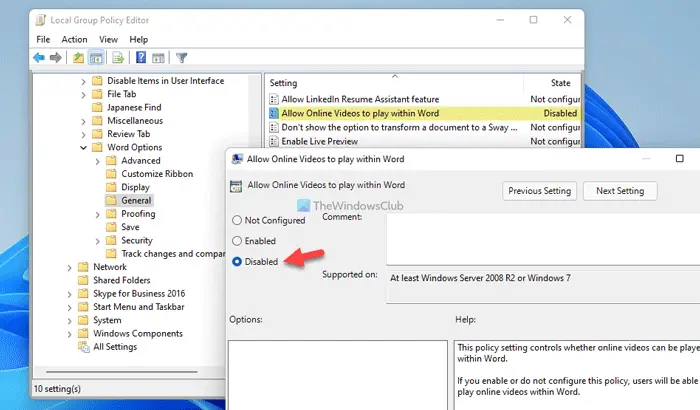Toggle the Show/Hide action pane icon
Viewport: 700px width, 410px height.
point(158,58)
